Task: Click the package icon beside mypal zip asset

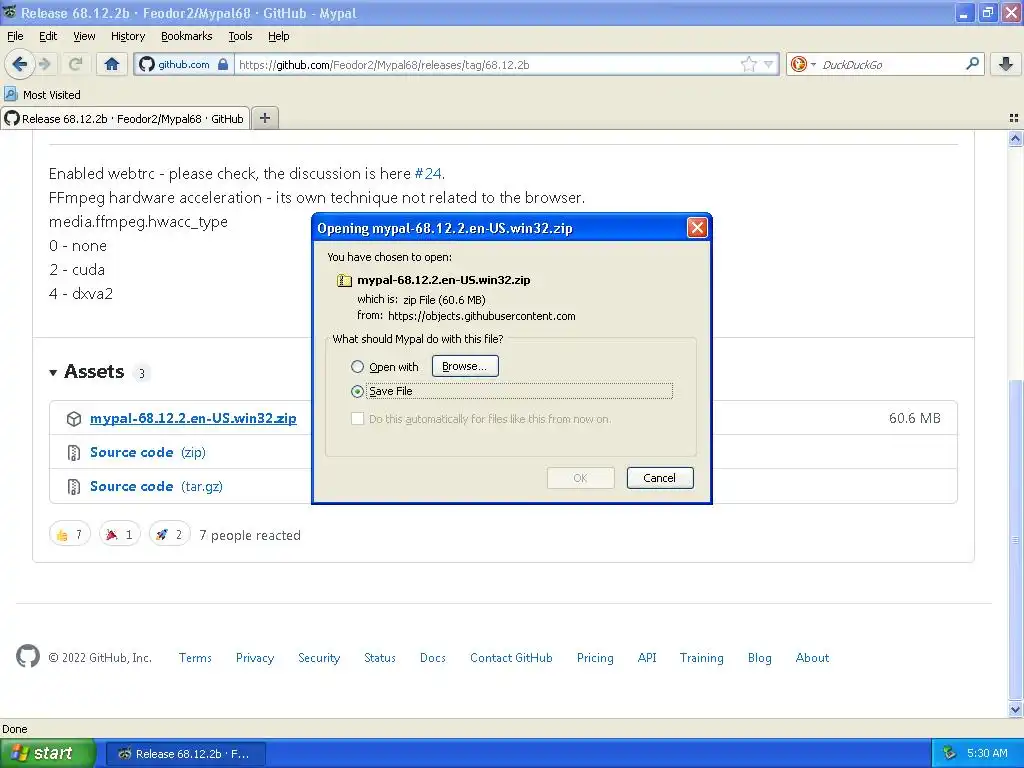Action: coord(74,419)
